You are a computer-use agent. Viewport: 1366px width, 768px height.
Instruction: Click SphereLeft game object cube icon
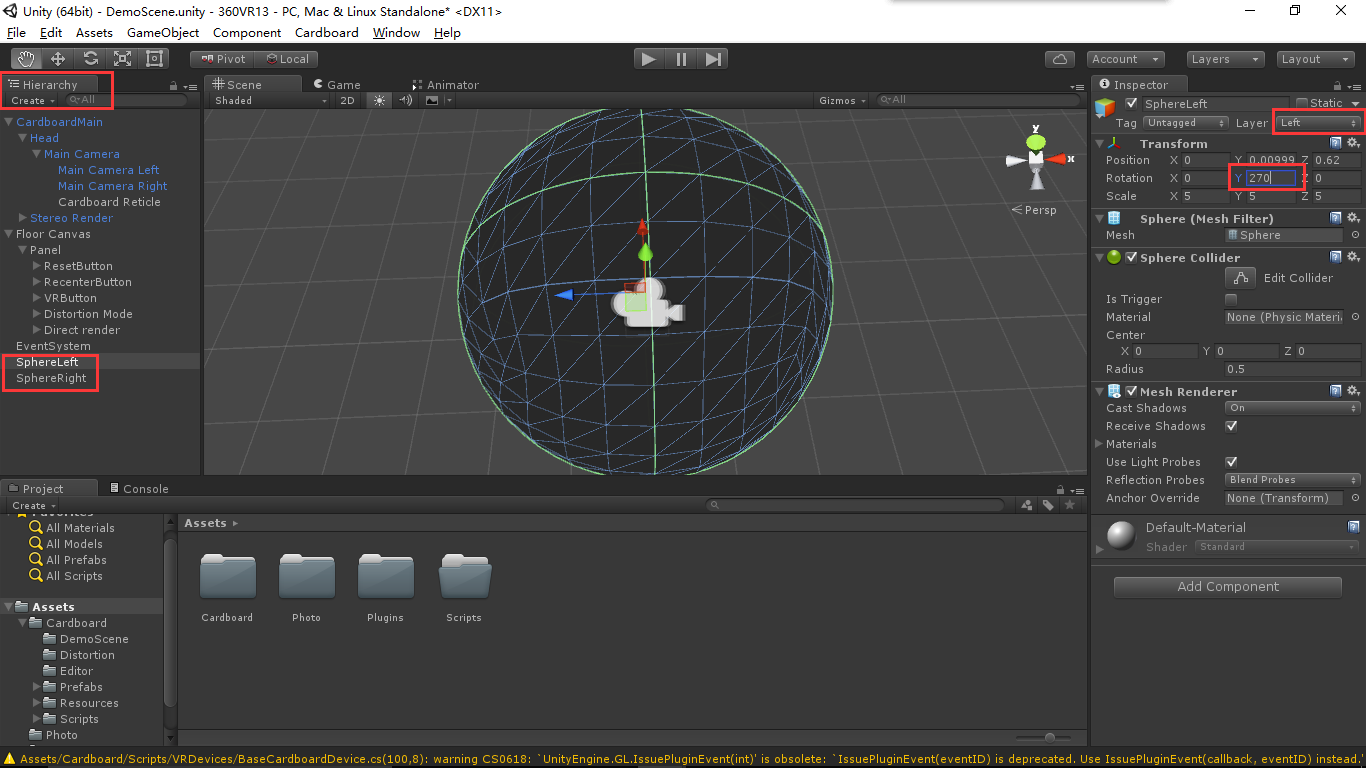(x=1105, y=106)
